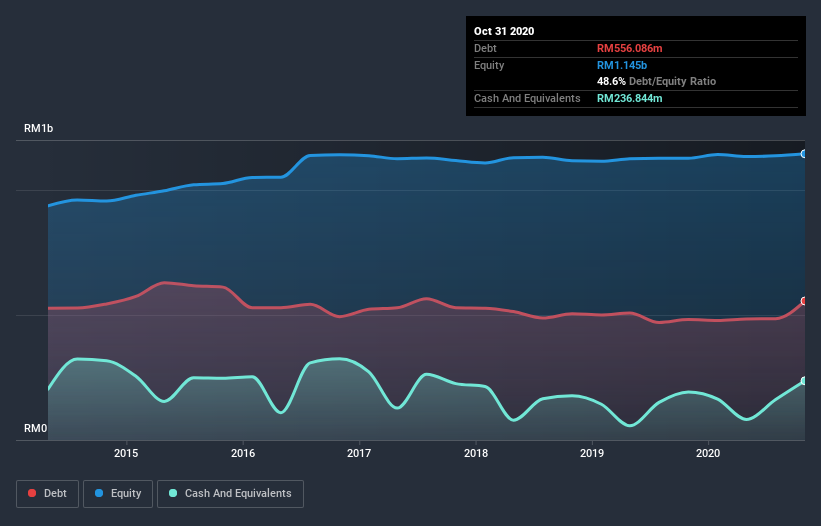
Task: Click the RM556.086m debt value
Action: 629,48
